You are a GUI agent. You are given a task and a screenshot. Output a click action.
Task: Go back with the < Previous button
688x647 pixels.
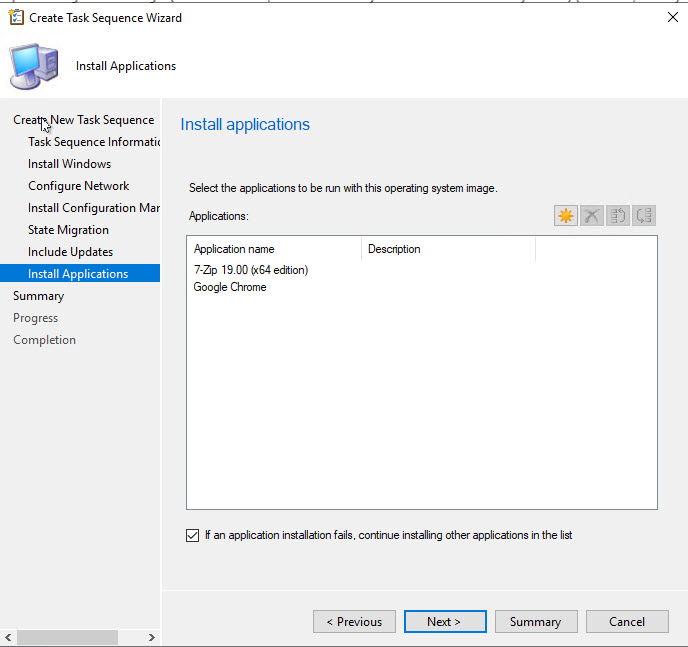pyautogui.click(x=354, y=622)
